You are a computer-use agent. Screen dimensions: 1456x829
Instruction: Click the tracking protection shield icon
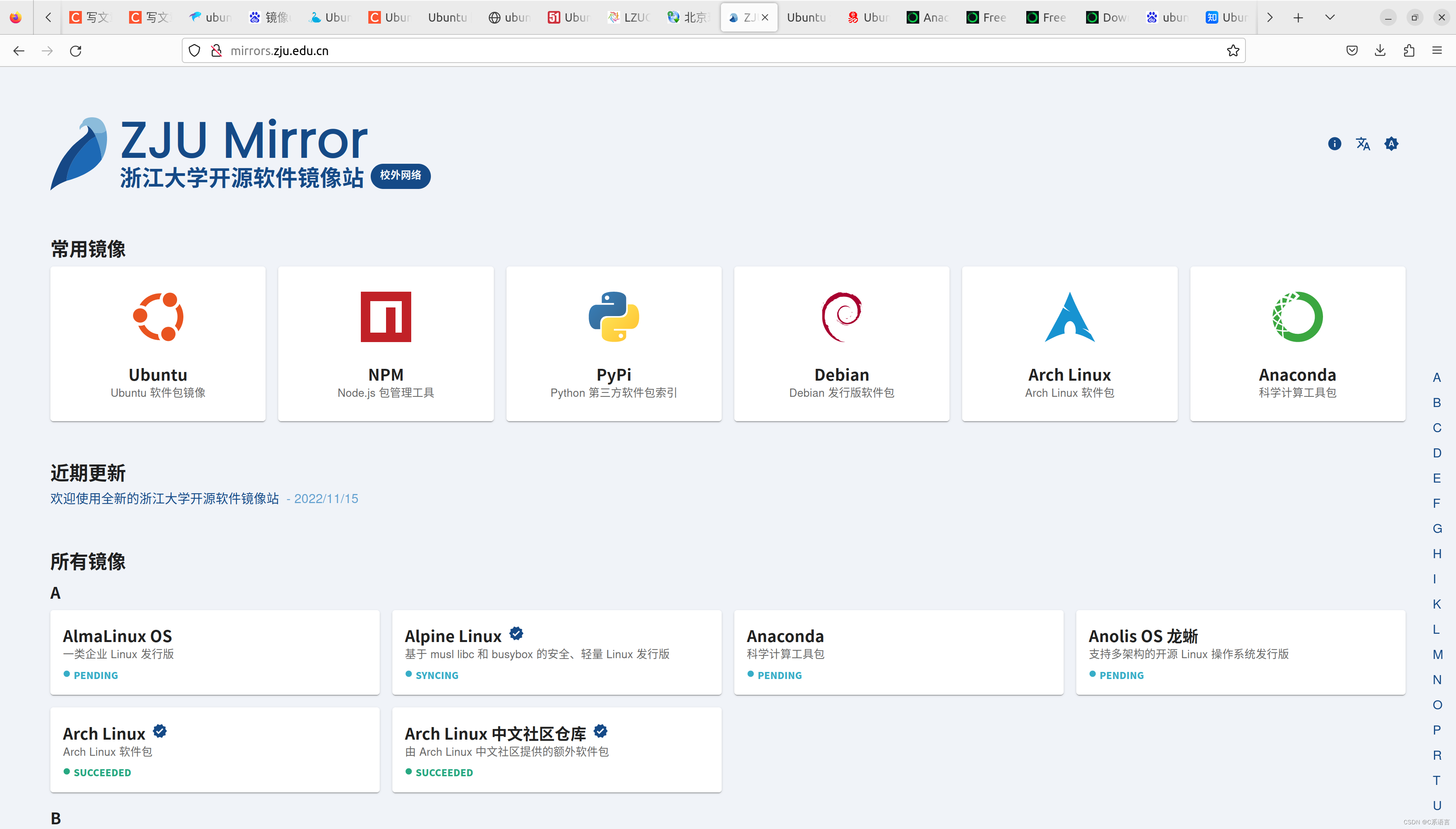click(194, 51)
